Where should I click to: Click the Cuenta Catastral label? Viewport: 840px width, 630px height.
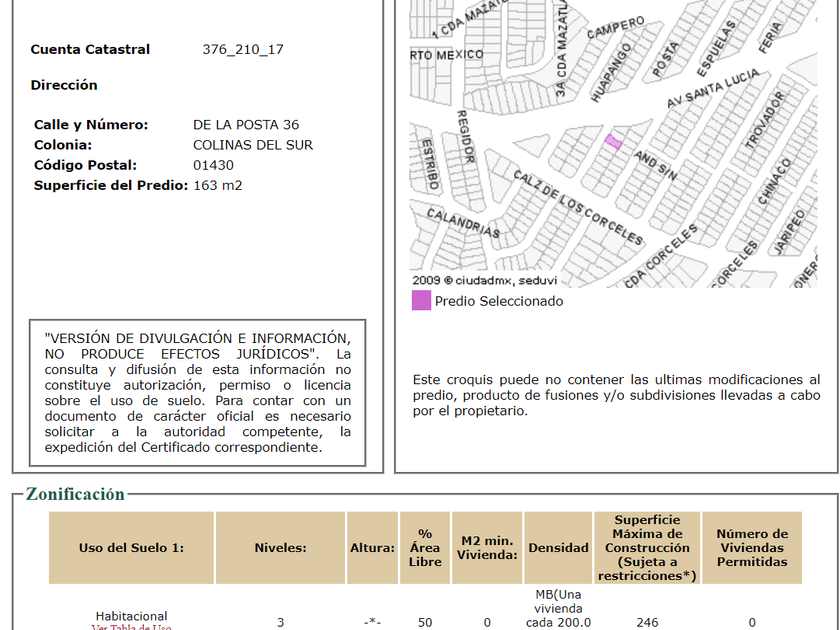pos(90,49)
